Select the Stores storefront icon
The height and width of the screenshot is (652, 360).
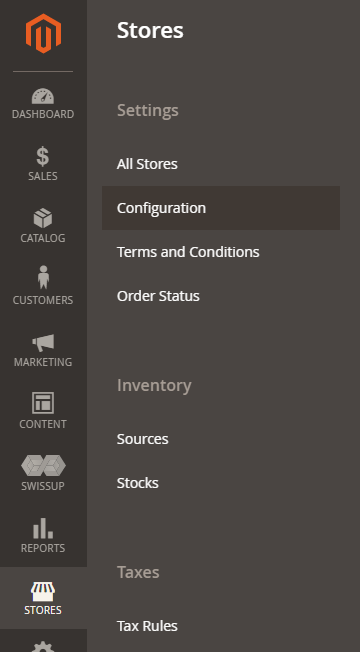43,592
